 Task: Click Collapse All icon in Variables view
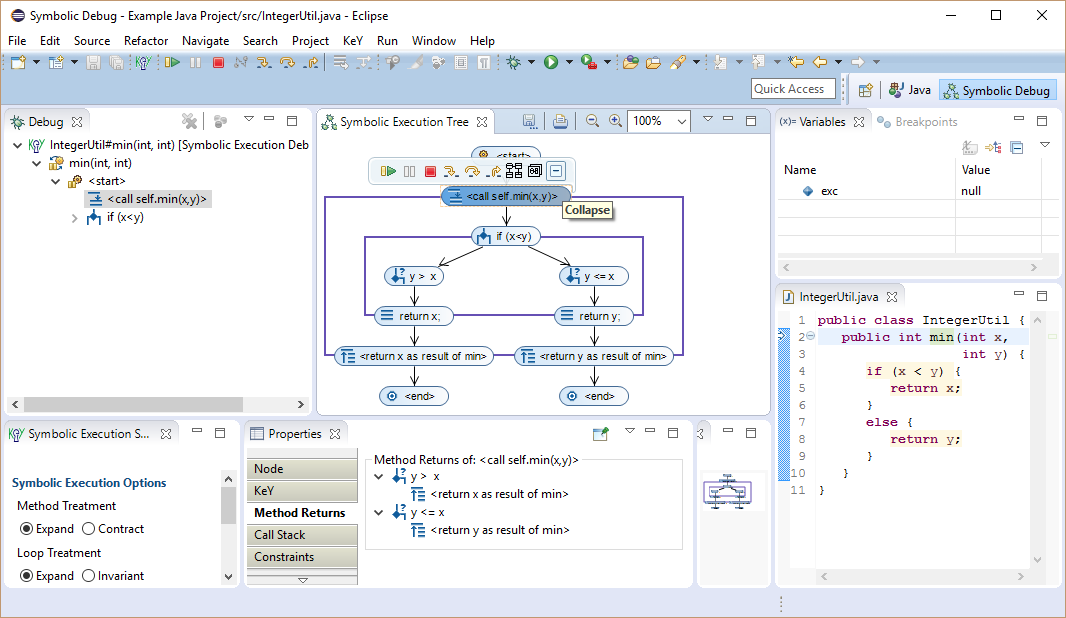[x=1017, y=148]
